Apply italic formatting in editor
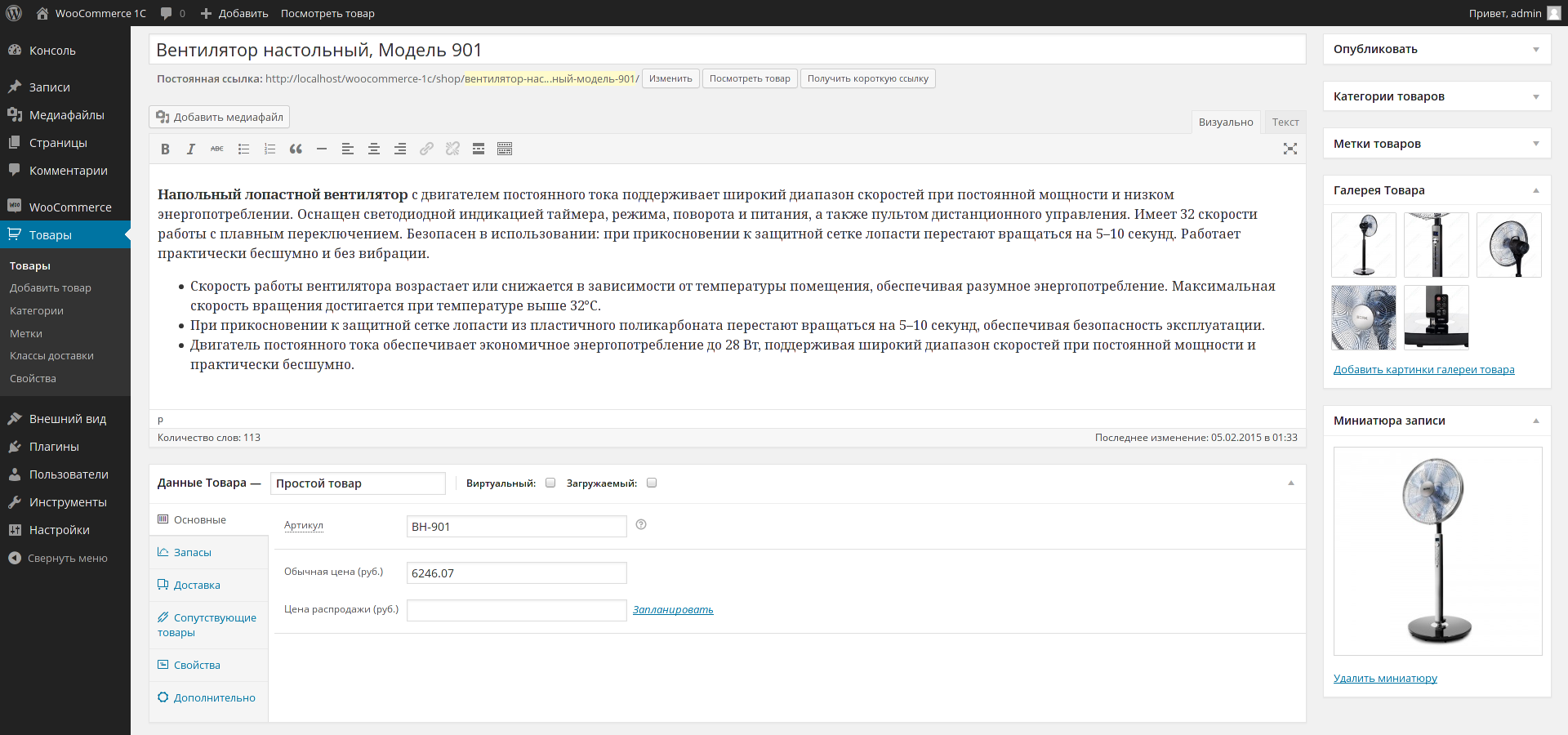 click(191, 149)
